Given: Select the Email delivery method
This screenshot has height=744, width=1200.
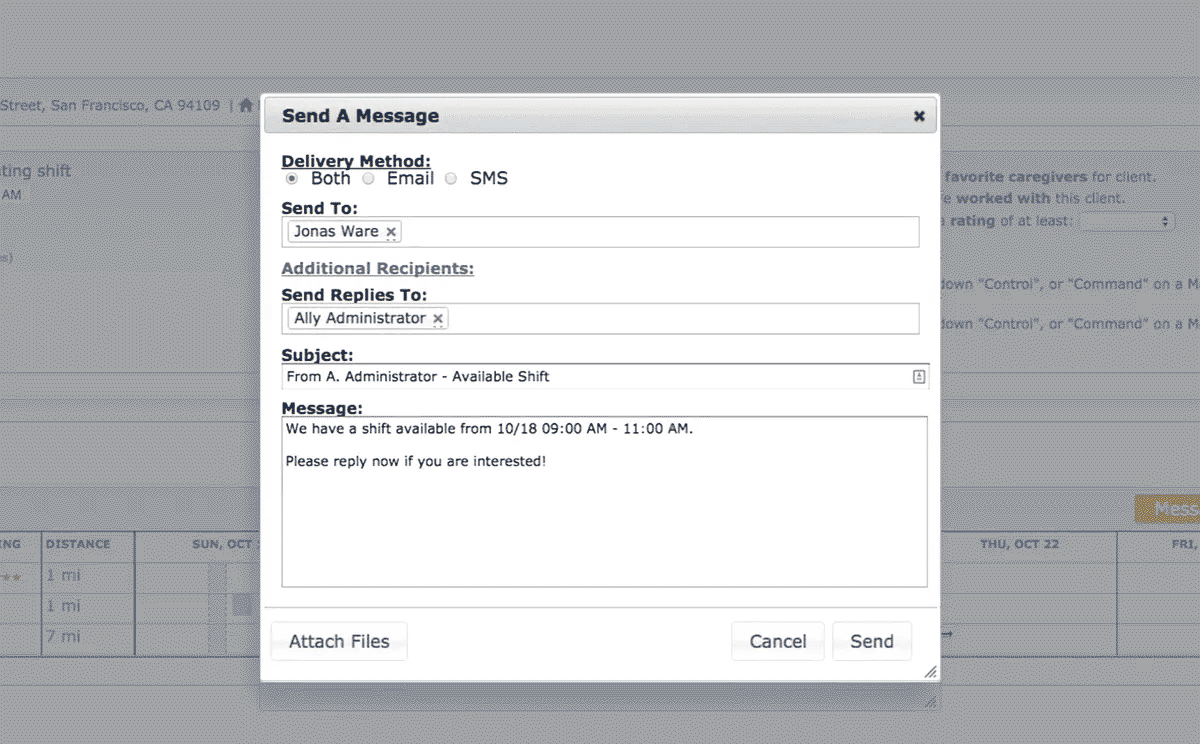Looking at the screenshot, I should coord(368,179).
